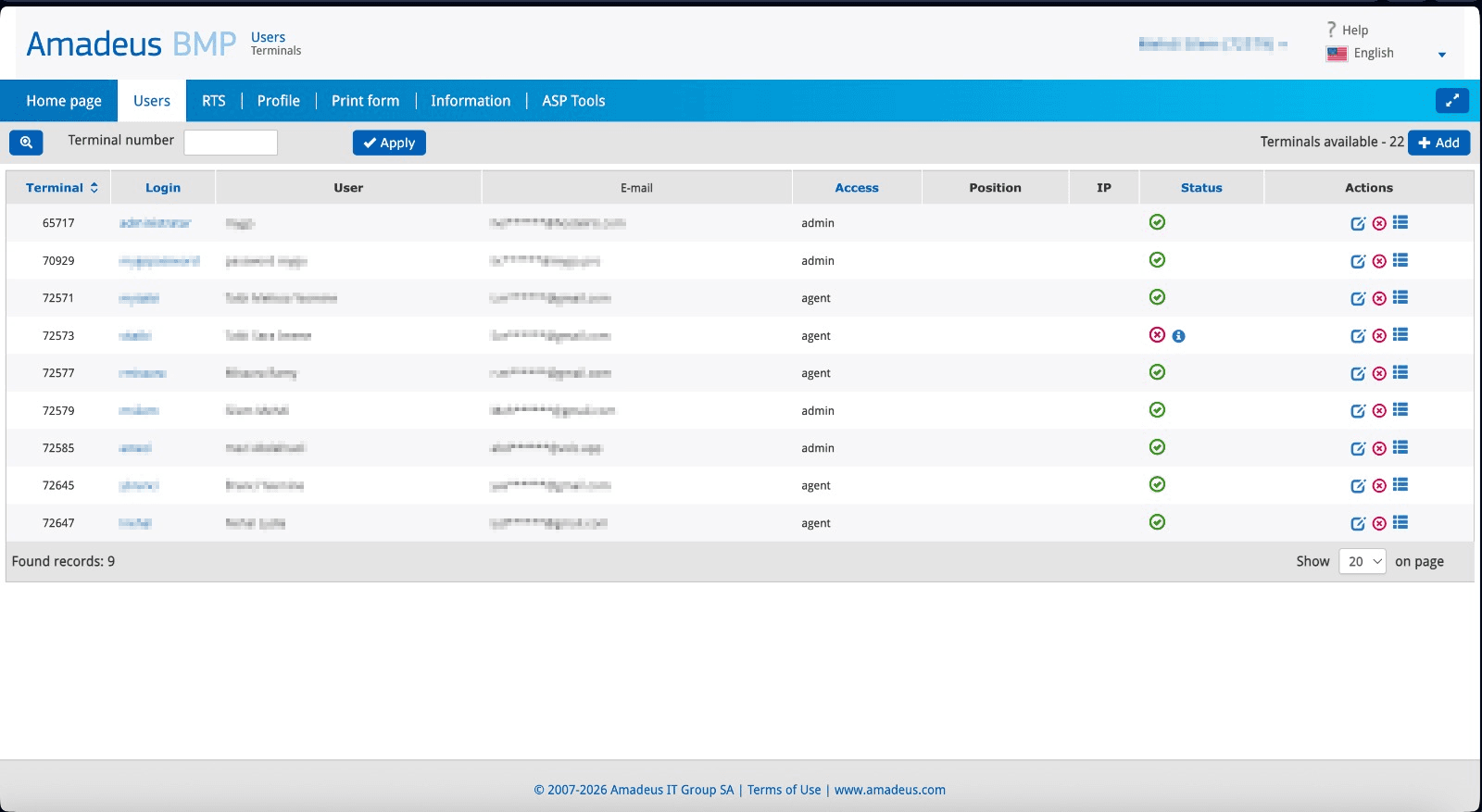
Task: Click the Terminals breadcrumb text in header
Action: 276,51
